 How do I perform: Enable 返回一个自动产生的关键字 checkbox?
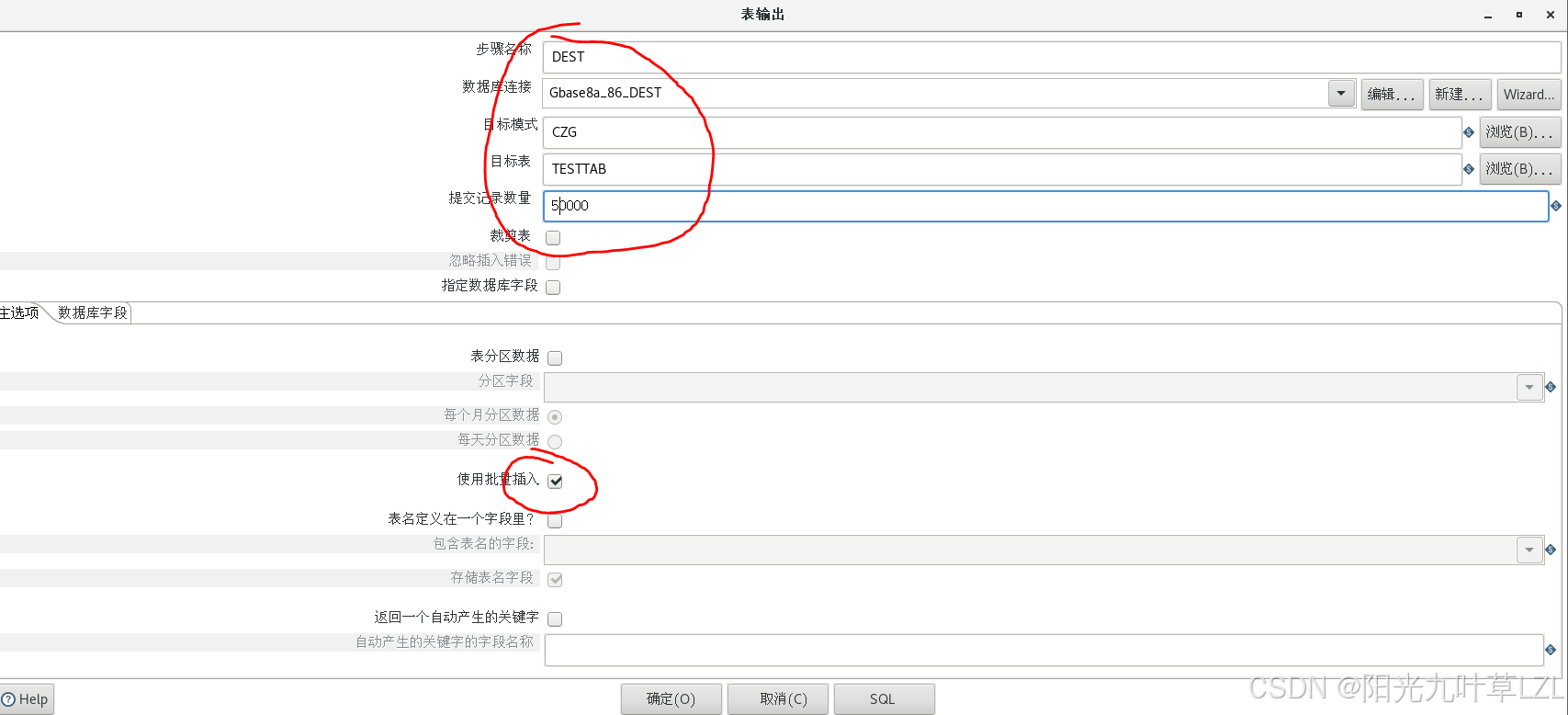click(555, 619)
